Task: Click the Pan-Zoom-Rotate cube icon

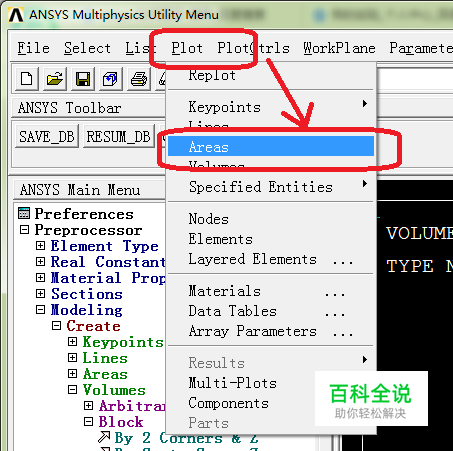Action: click(x=110, y=79)
